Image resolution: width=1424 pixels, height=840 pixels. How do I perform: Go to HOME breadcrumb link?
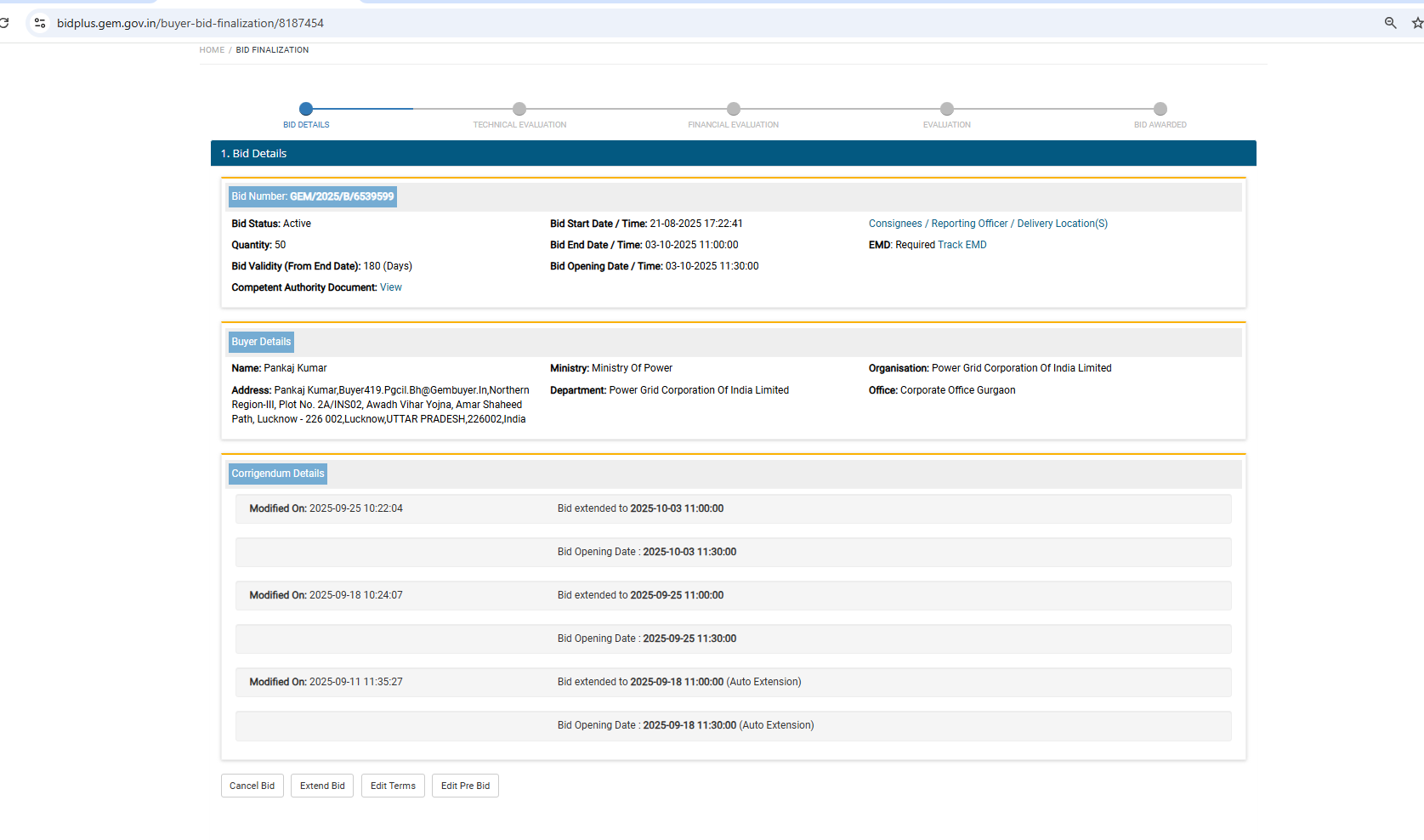click(212, 50)
